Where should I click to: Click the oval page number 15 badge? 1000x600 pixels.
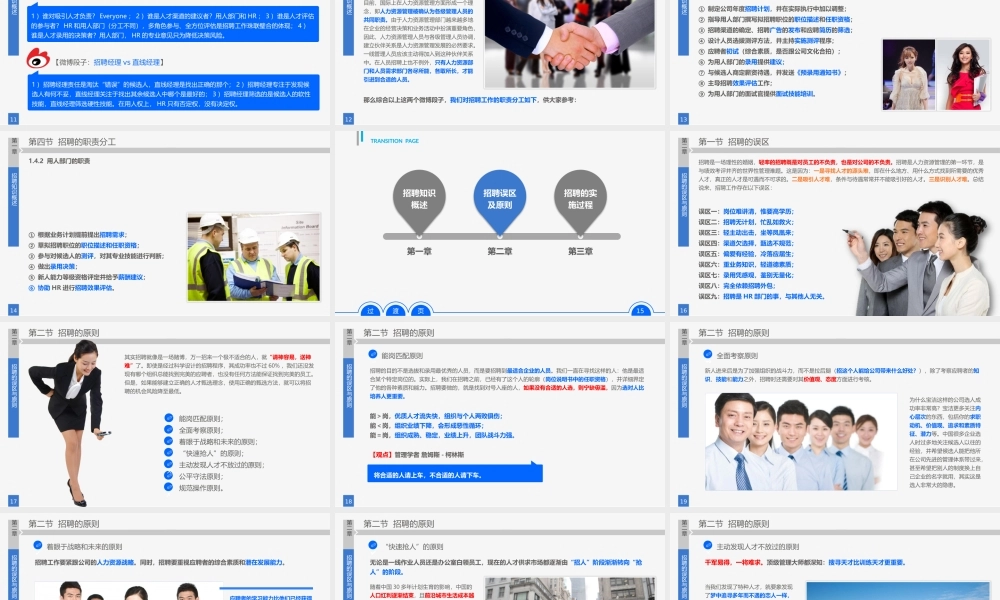[640, 311]
